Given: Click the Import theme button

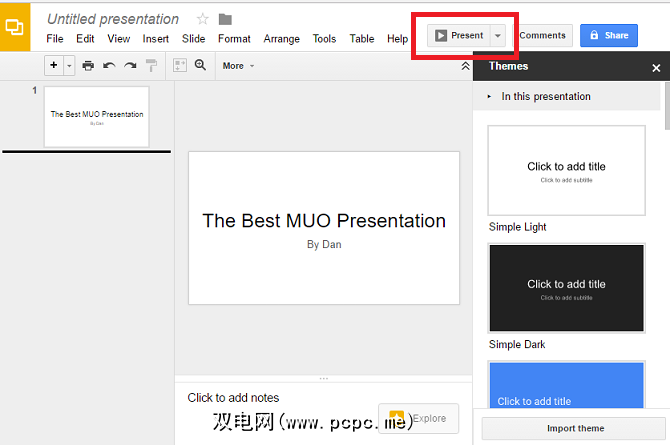Looking at the screenshot, I should point(574,428).
